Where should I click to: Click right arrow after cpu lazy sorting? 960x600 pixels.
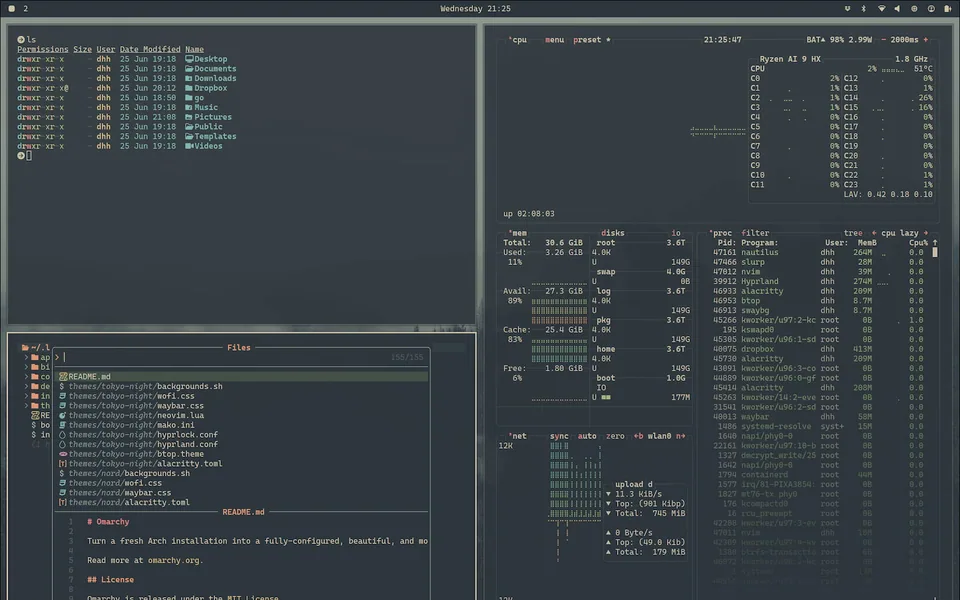(926, 233)
